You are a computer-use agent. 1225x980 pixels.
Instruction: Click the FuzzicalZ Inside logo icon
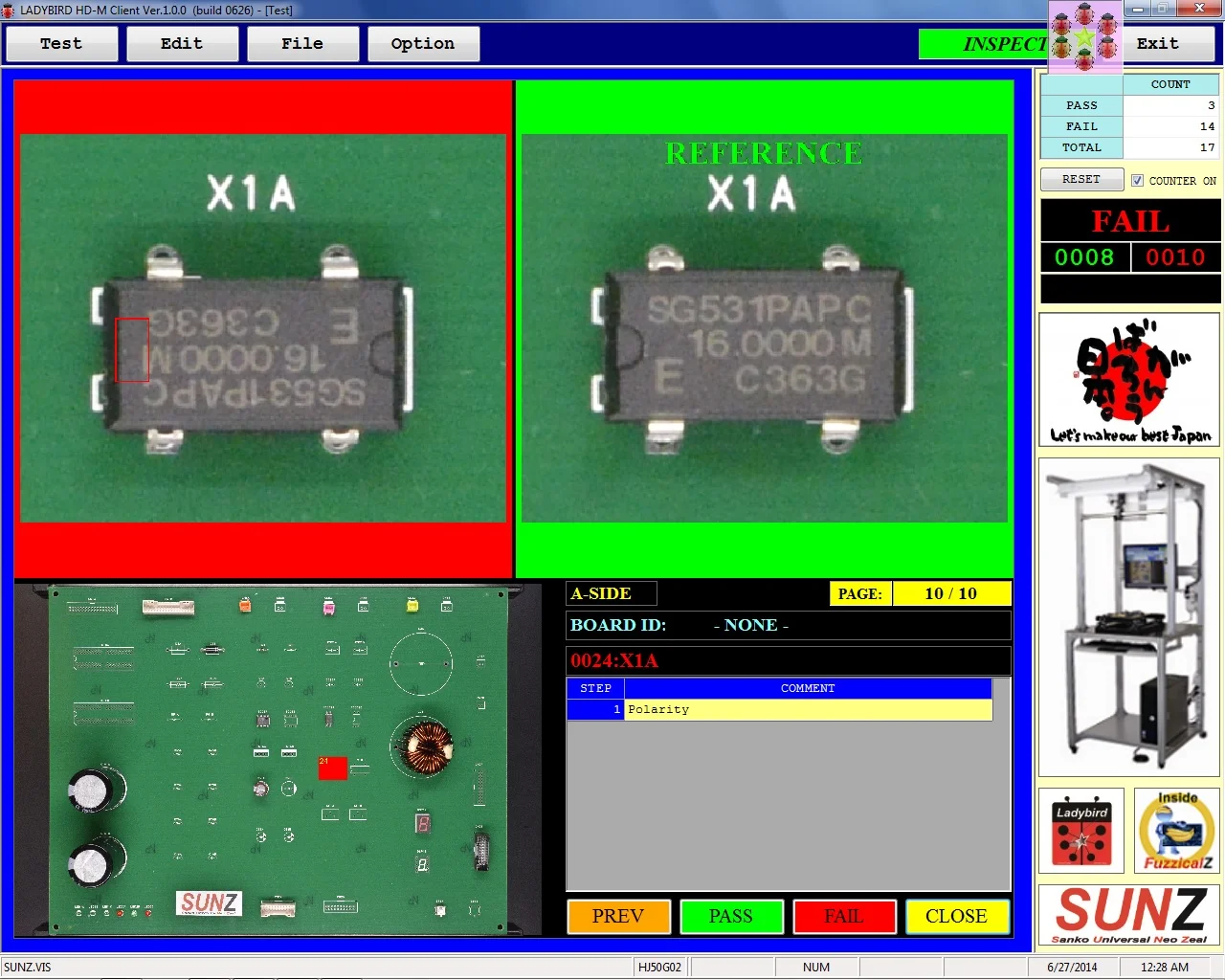1177,831
